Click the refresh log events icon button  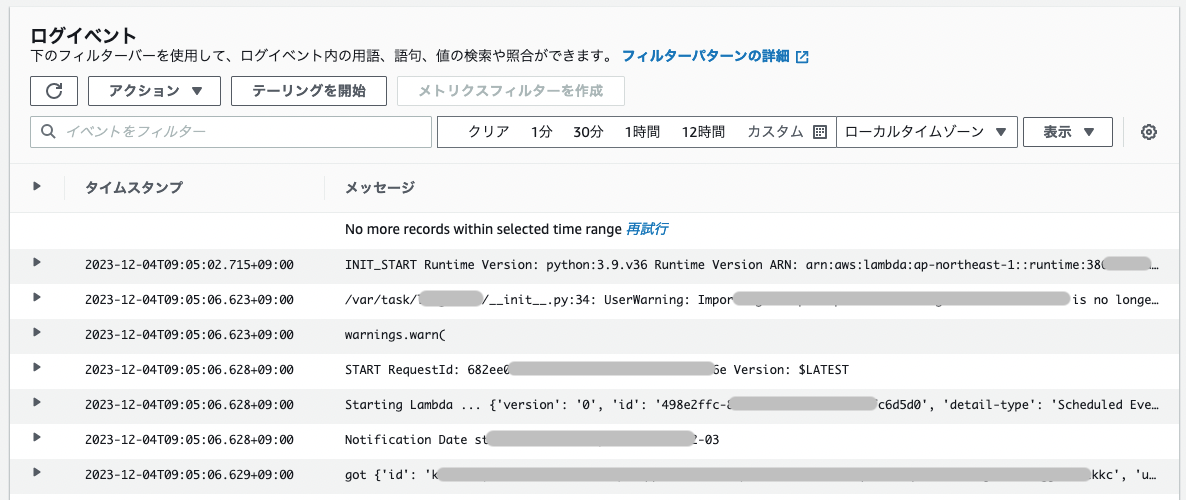click(55, 91)
